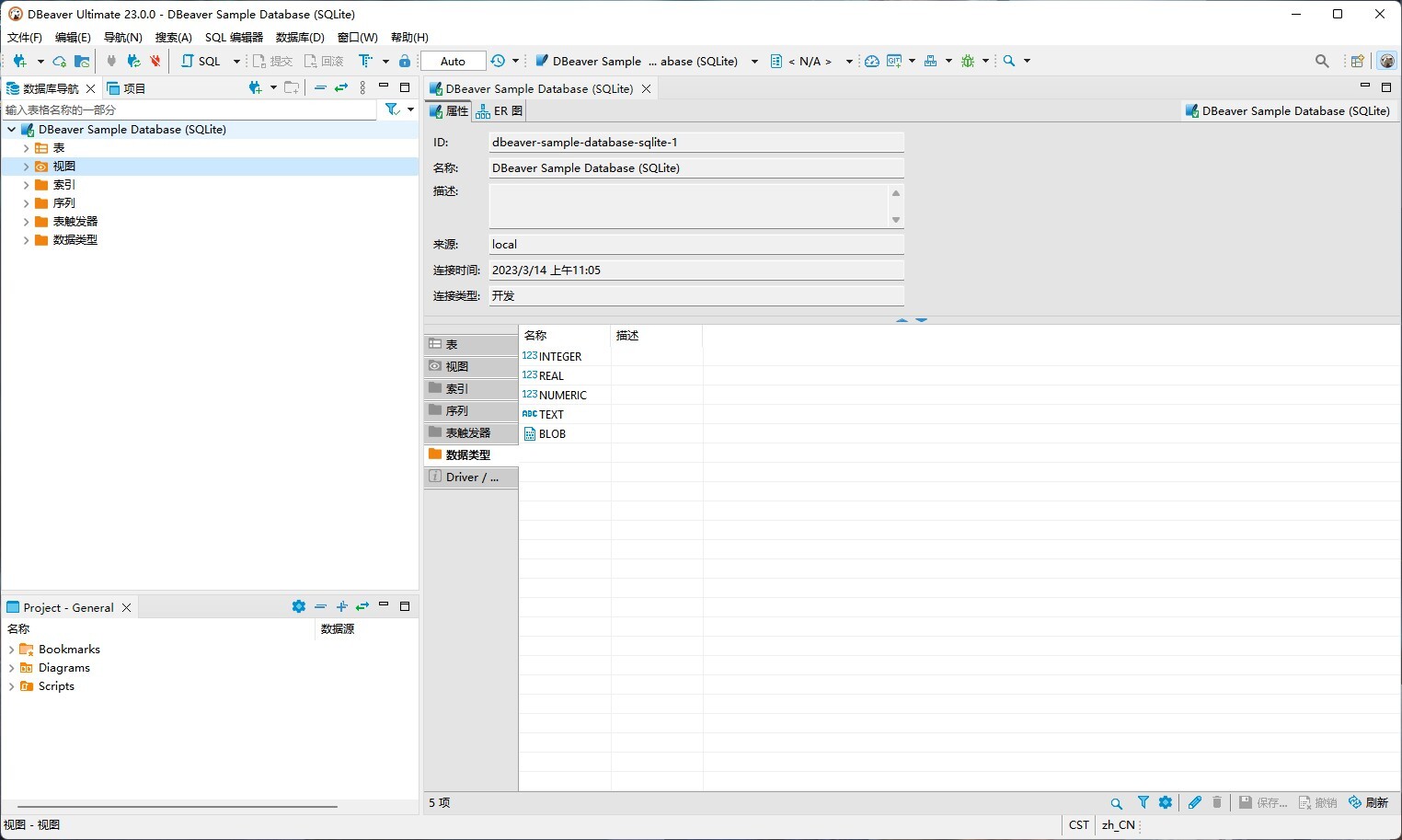Expand the 表触发器 tree node
Screen dimensions: 1402x840
click(26, 222)
